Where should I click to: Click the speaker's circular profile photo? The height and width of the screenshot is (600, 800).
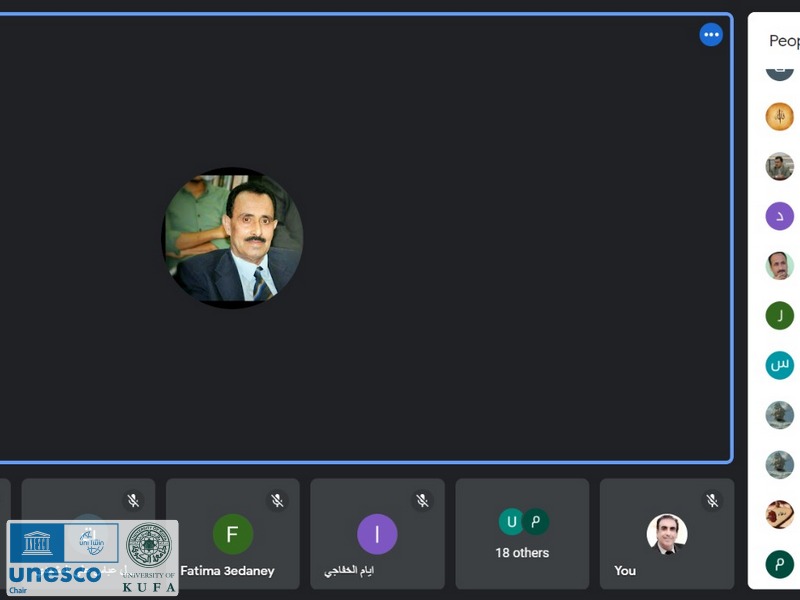232,237
